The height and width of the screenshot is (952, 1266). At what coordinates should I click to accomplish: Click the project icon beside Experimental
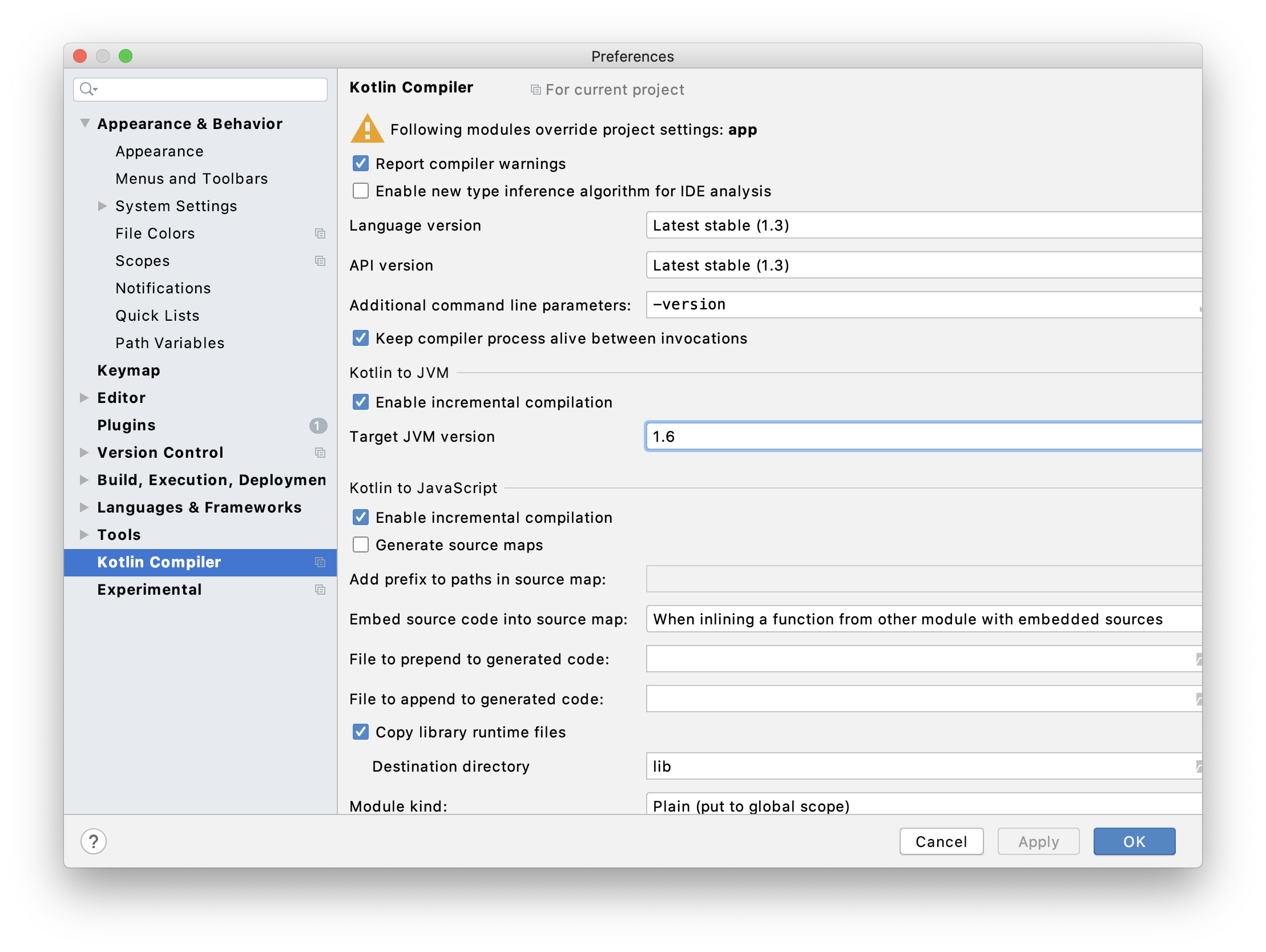pyautogui.click(x=320, y=590)
